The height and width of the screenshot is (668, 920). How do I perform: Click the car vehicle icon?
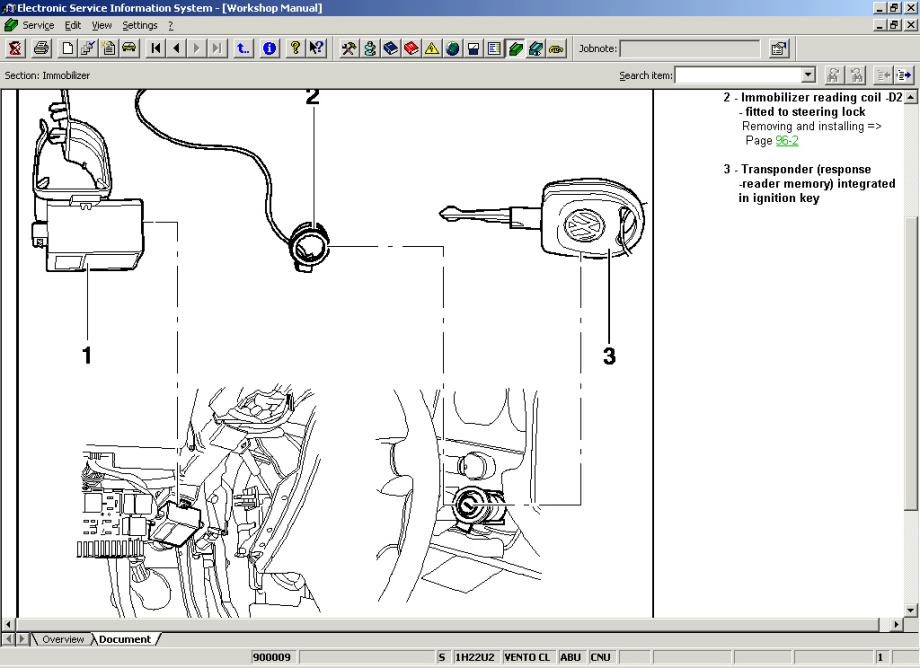[x=129, y=48]
